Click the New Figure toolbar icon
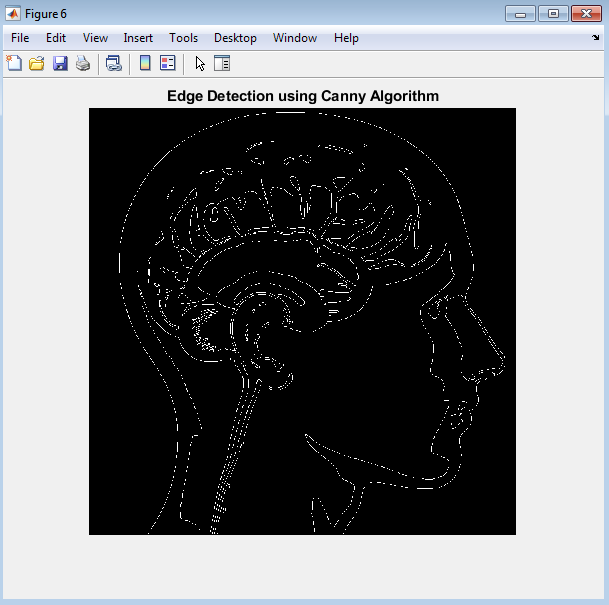Viewport: 609px width, 605px height. pos(14,63)
